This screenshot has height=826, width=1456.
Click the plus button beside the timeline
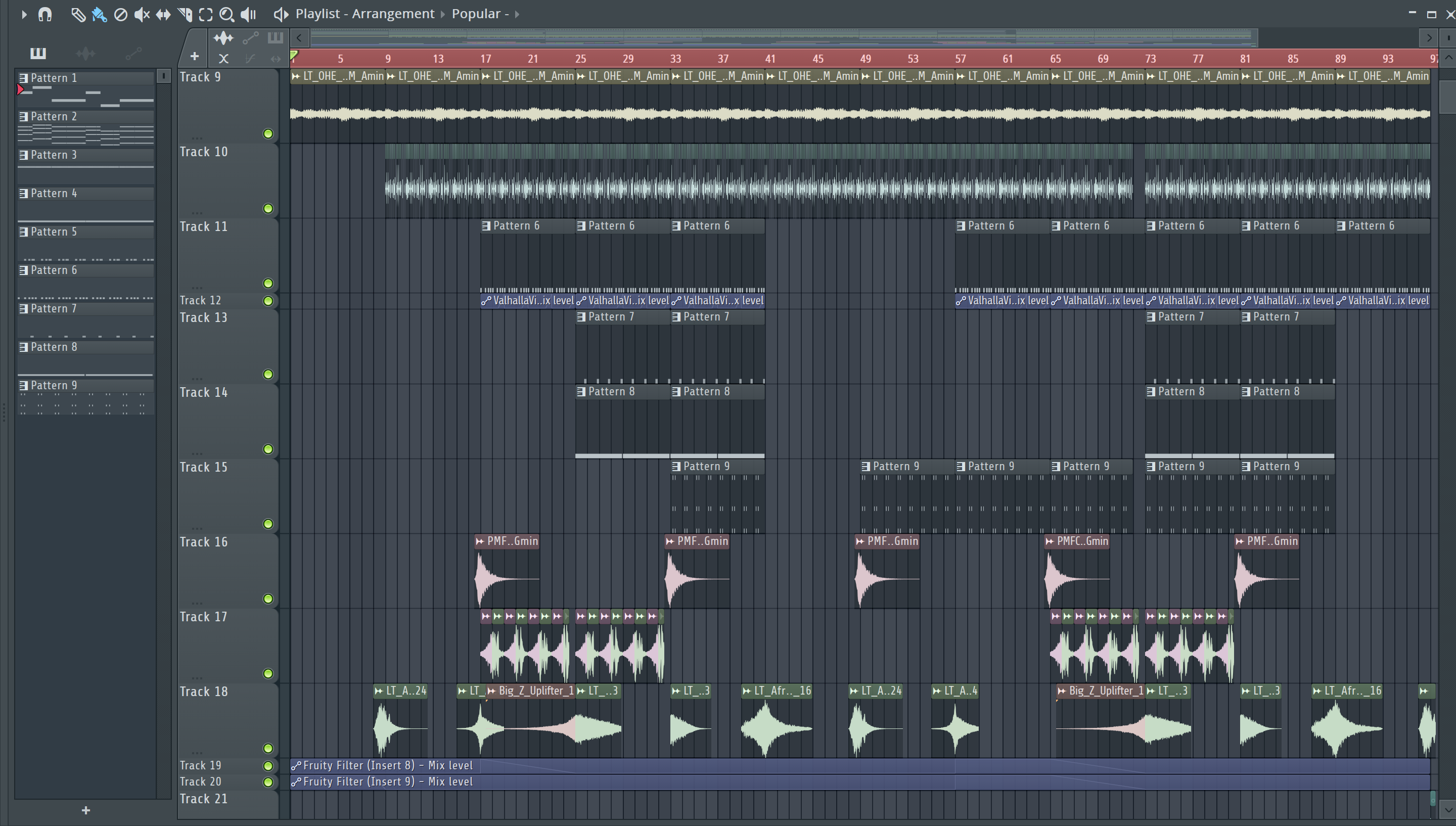click(x=195, y=56)
